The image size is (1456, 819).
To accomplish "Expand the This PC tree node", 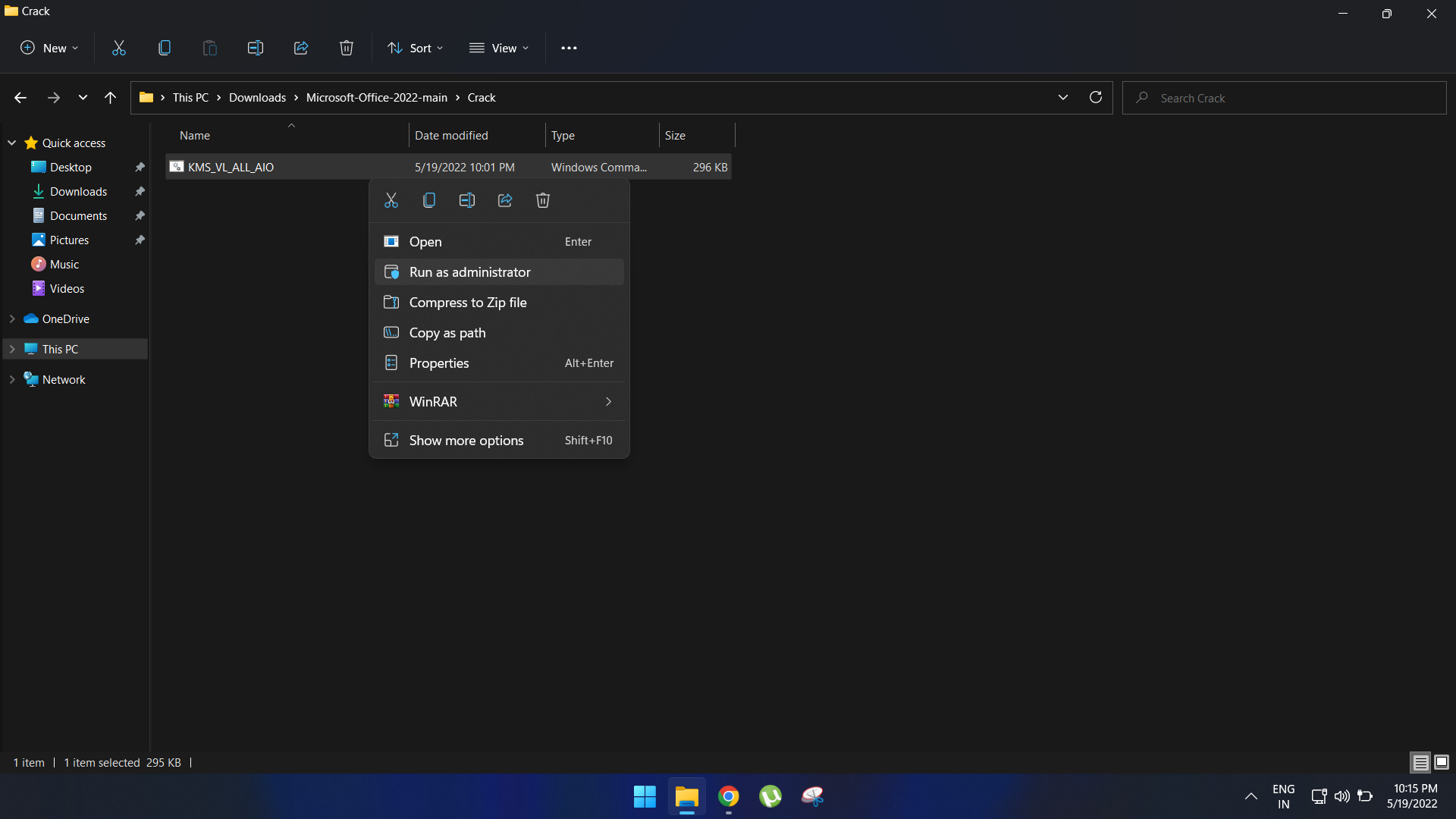I will 12,349.
